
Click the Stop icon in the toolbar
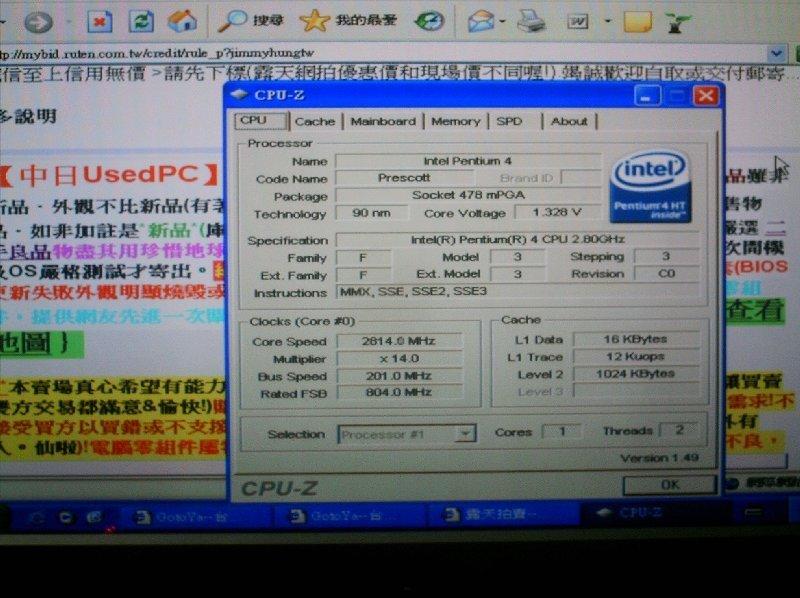click(x=100, y=20)
